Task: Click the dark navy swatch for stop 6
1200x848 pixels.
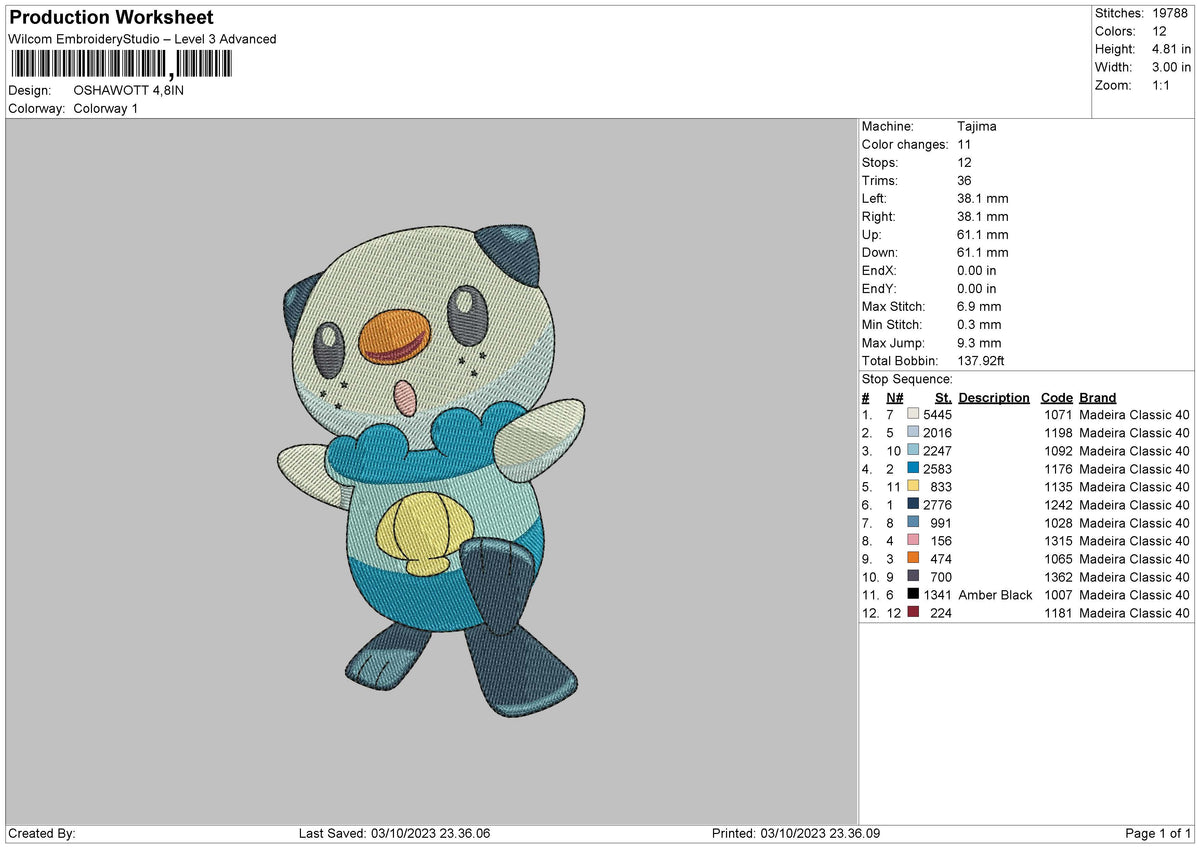Action: coord(913,505)
